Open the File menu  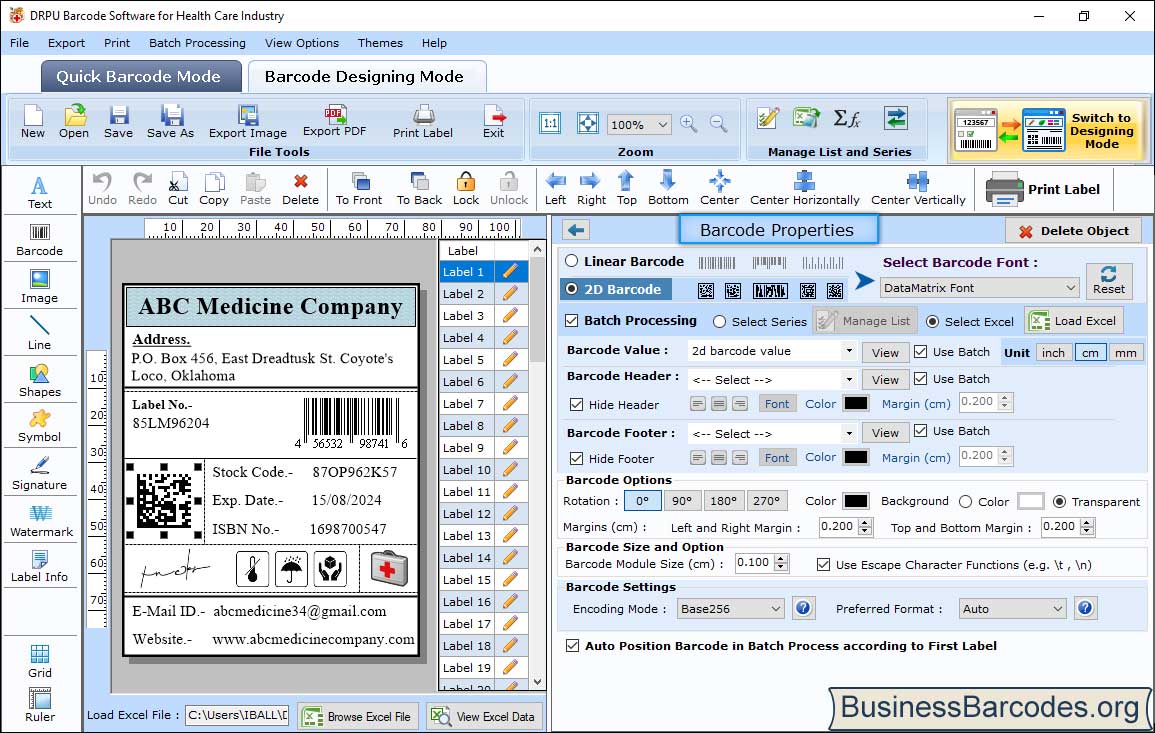click(19, 43)
